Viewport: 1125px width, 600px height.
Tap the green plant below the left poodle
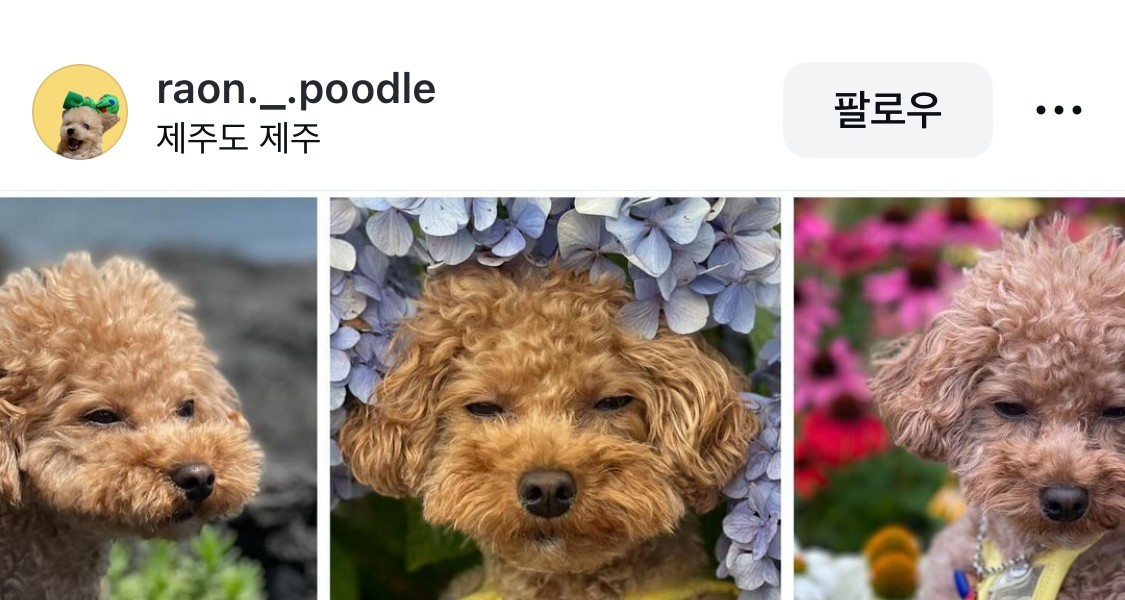tap(185, 567)
